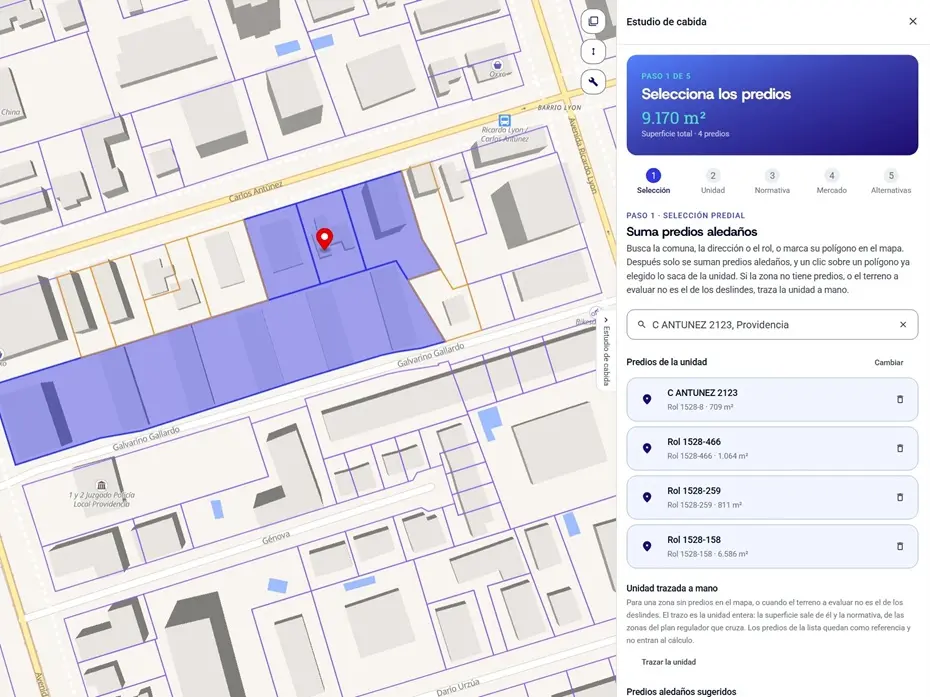Click Rol 1528-158 · 6.586 m² detail text
The width and height of the screenshot is (930, 697).
[707, 554]
